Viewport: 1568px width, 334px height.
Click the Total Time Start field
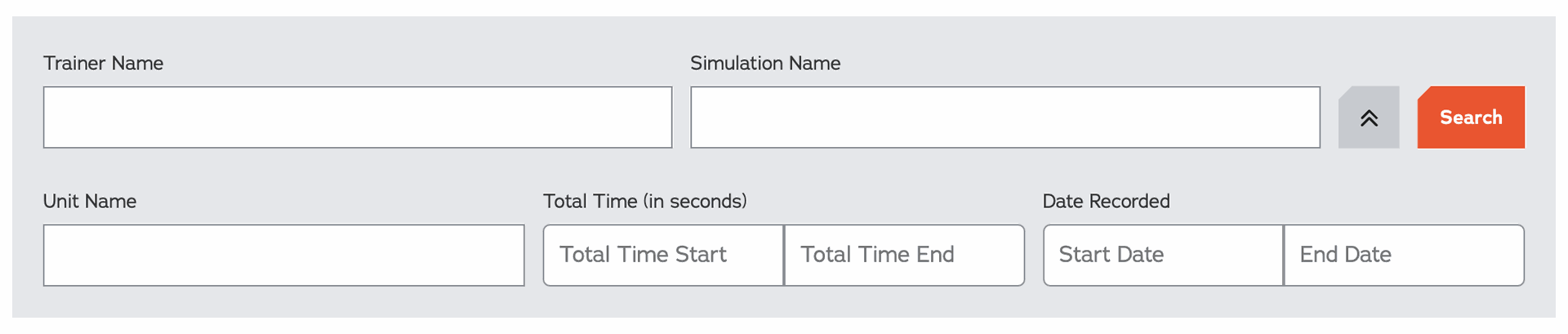663,256
